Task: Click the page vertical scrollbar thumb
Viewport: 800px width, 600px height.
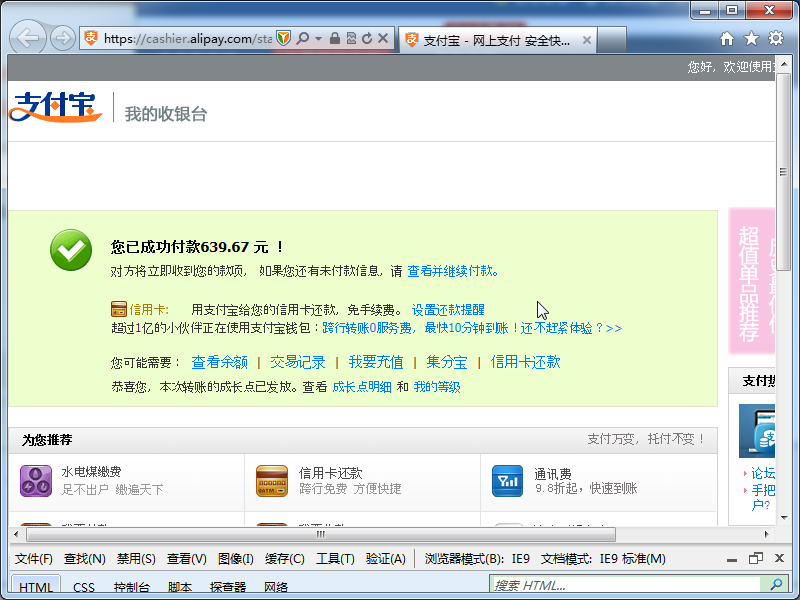Action: point(783,171)
